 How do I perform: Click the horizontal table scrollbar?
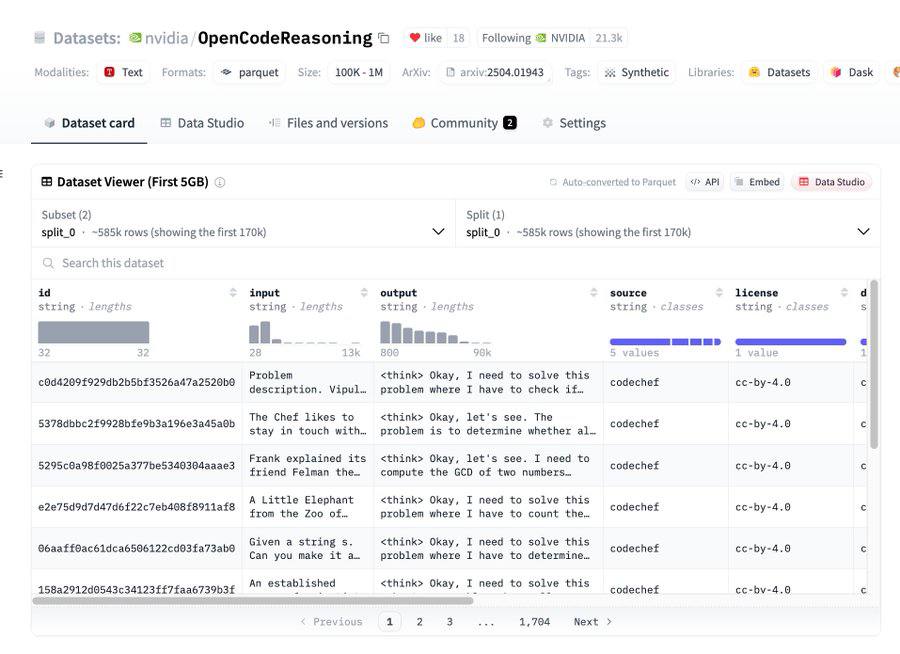[x=253, y=601]
